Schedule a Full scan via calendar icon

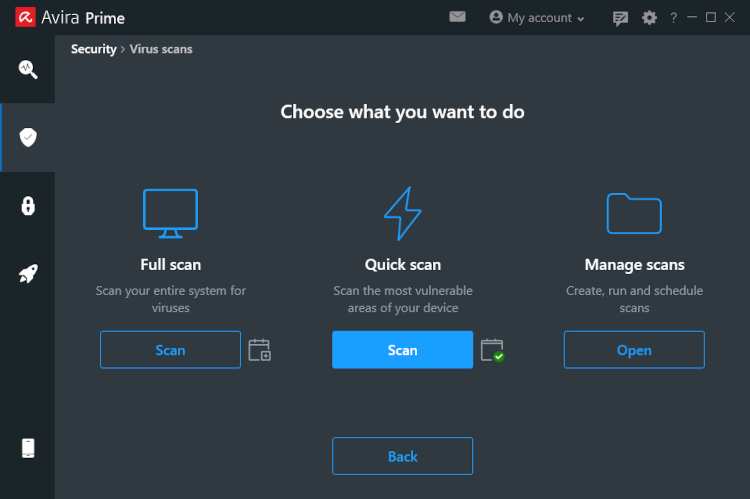coord(259,350)
